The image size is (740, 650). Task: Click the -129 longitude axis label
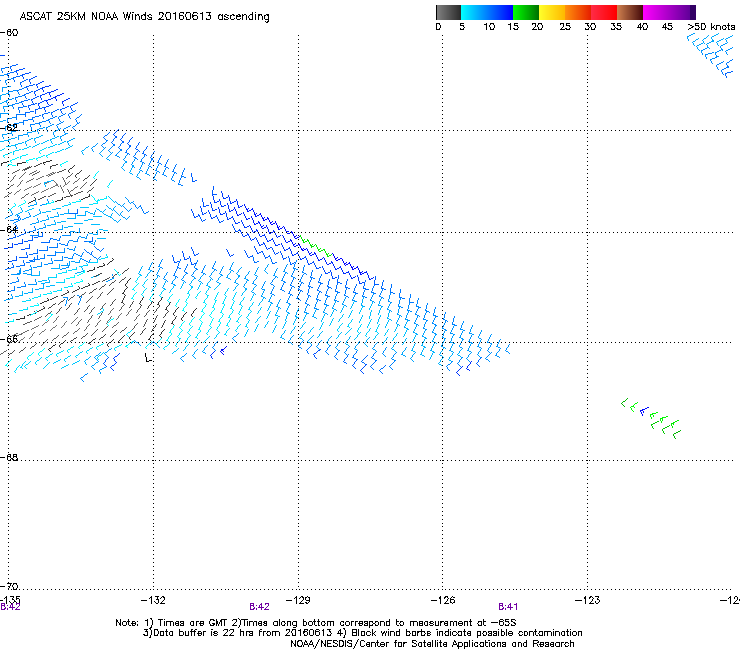point(298,600)
